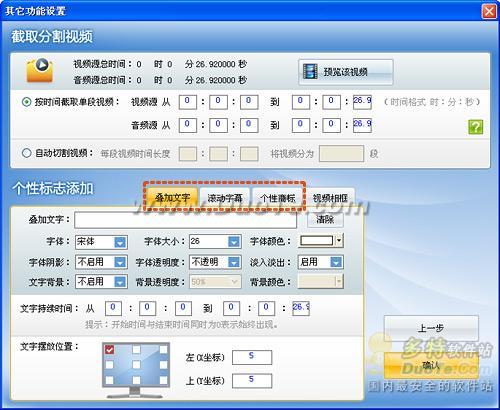Screen dimensions: 500x410
Task: Open the 字体颜色 color picker swatch
Action: tap(316, 241)
